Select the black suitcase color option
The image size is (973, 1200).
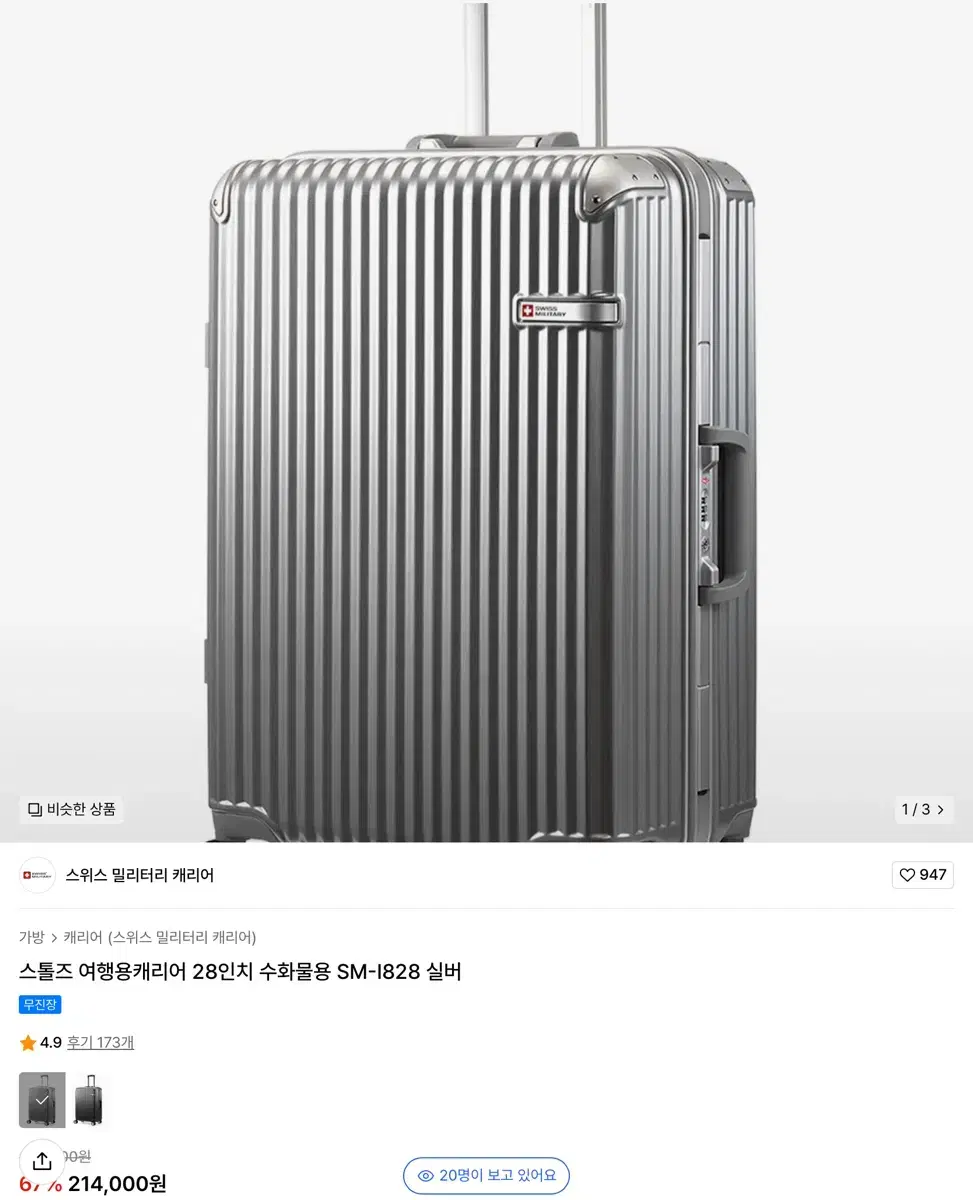click(x=89, y=1100)
